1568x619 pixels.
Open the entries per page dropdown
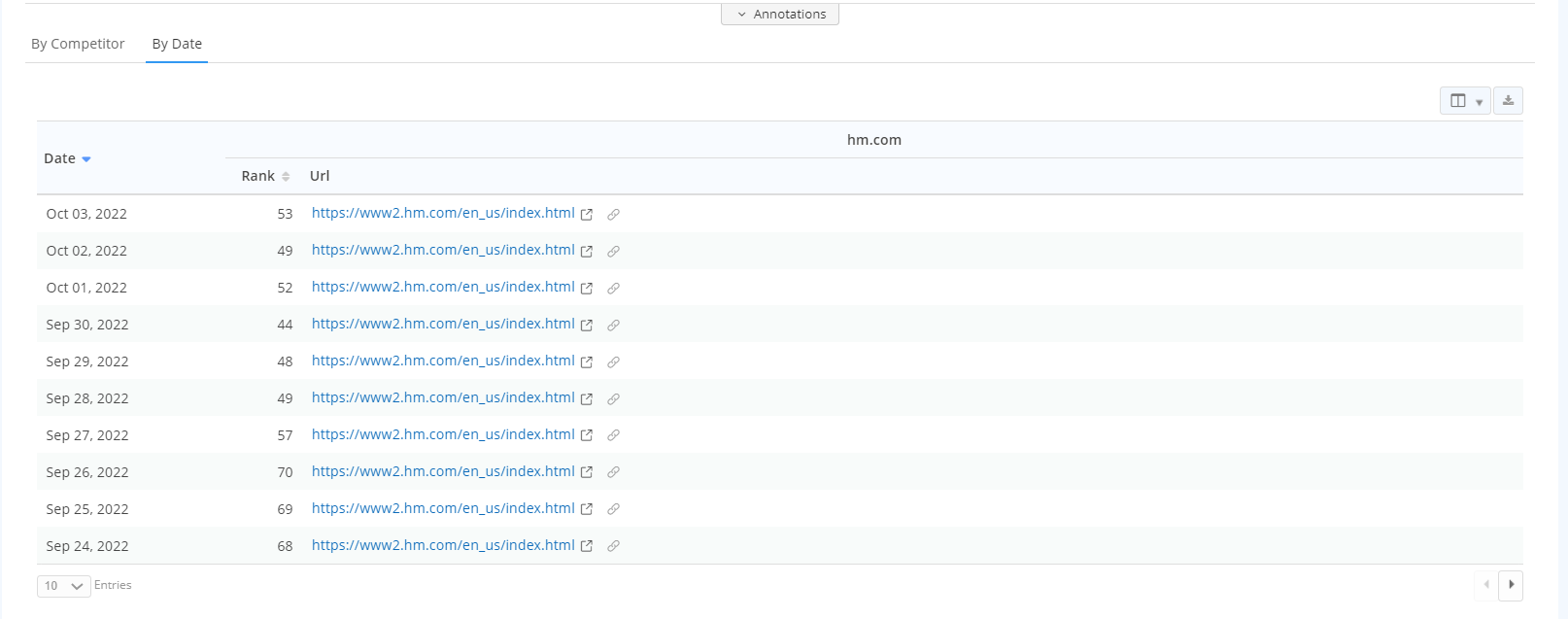click(64, 586)
